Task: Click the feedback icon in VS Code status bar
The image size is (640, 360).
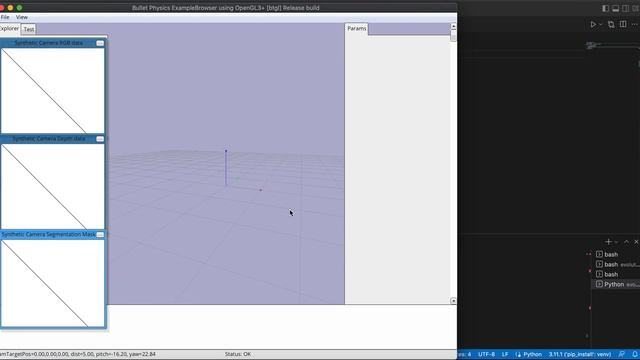Action: [622, 354]
